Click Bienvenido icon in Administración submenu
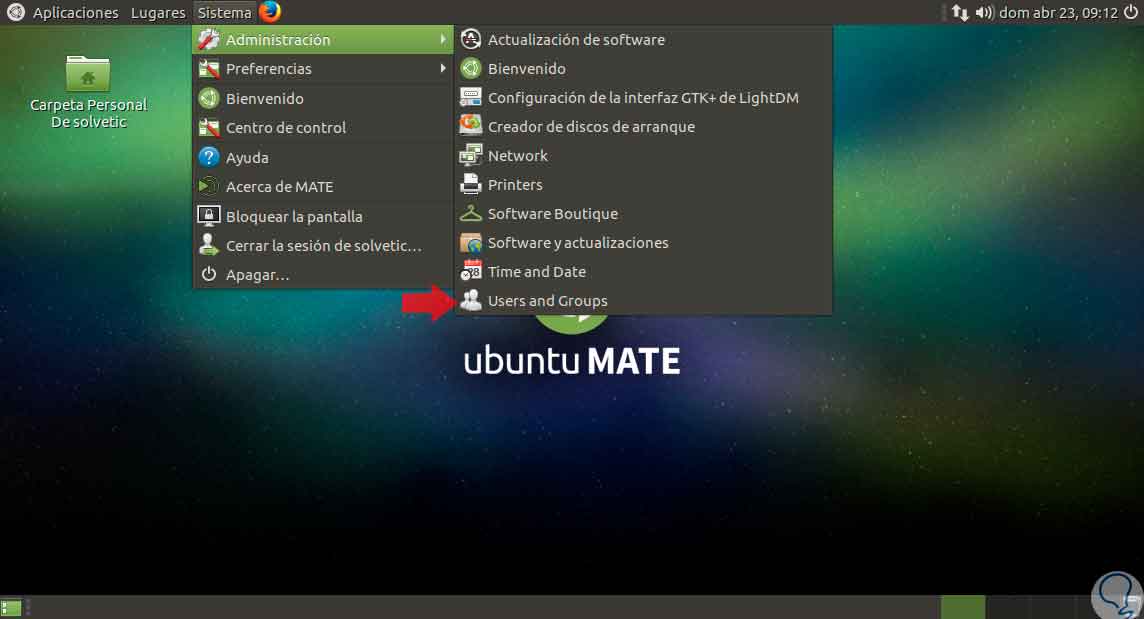The width and height of the screenshot is (1144, 619). 471,69
